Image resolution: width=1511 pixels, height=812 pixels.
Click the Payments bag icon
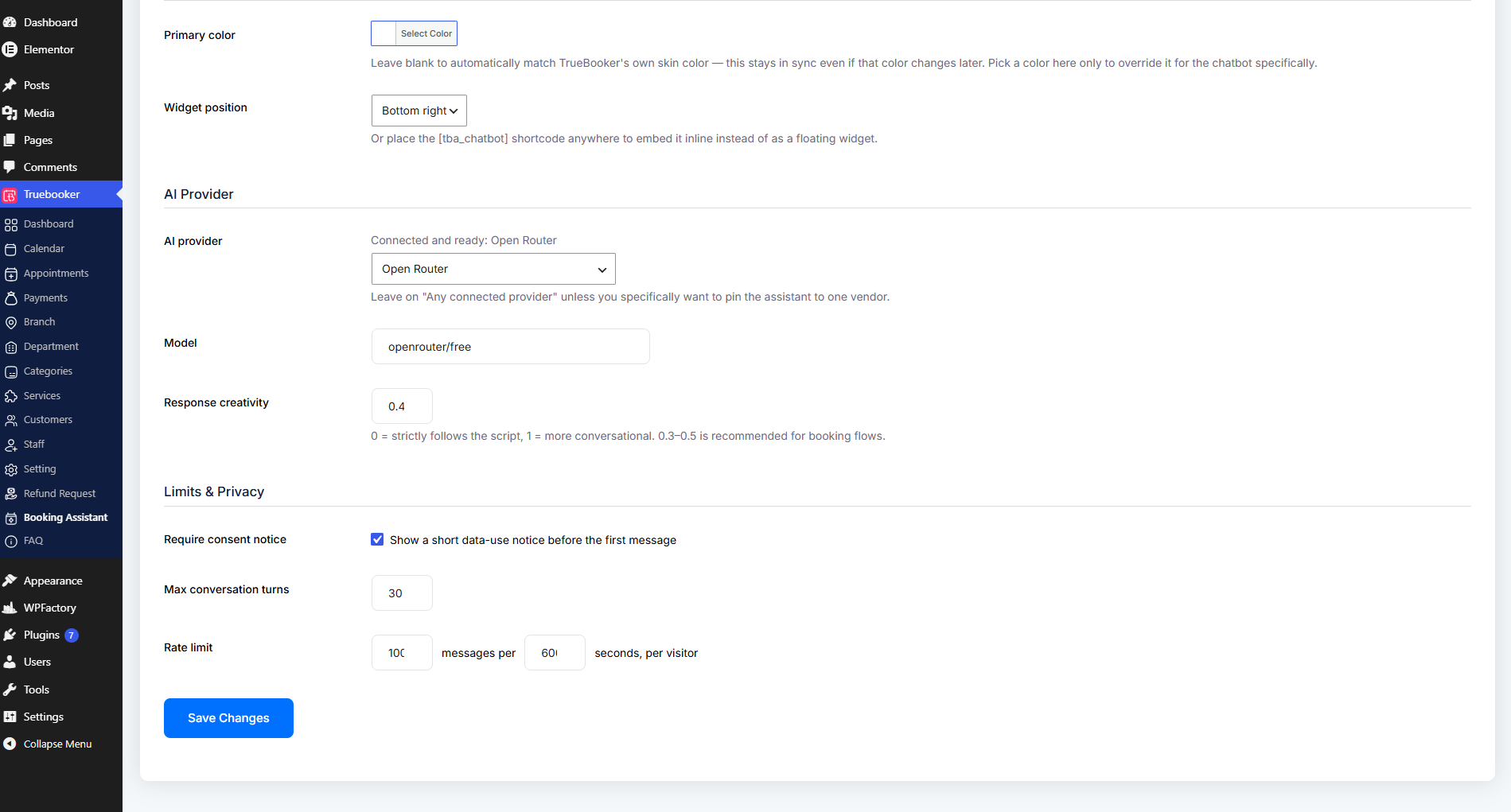coord(11,298)
